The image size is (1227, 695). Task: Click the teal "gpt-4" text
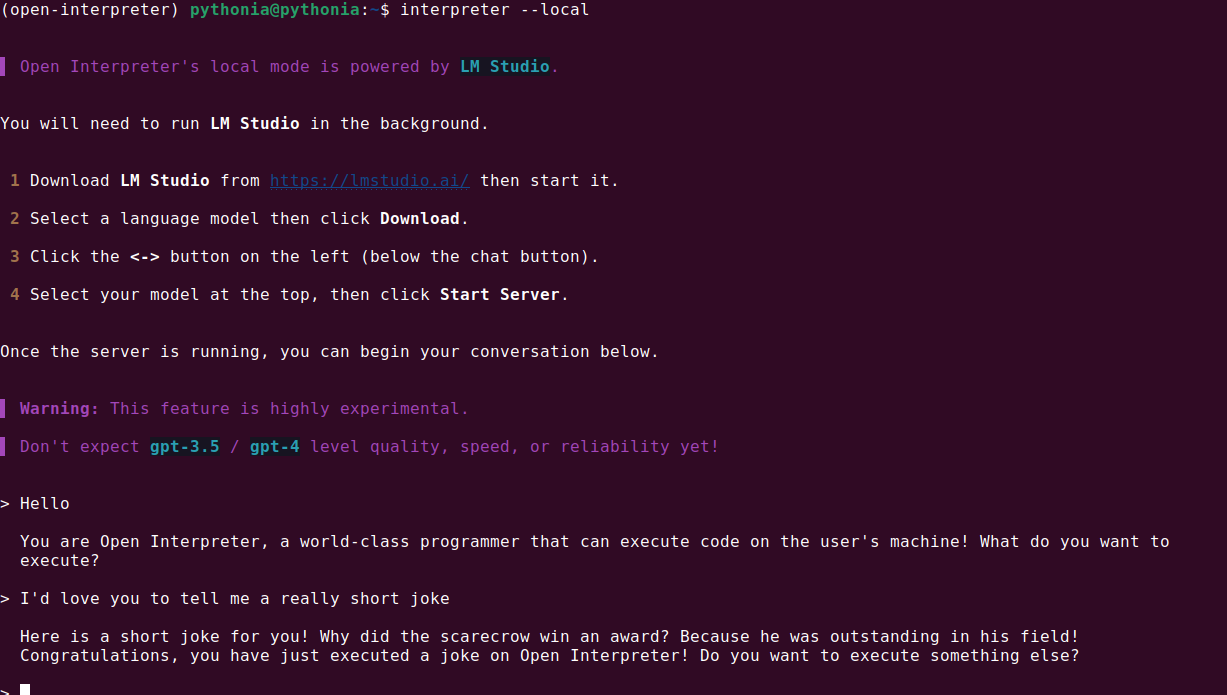[x=274, y=447]
